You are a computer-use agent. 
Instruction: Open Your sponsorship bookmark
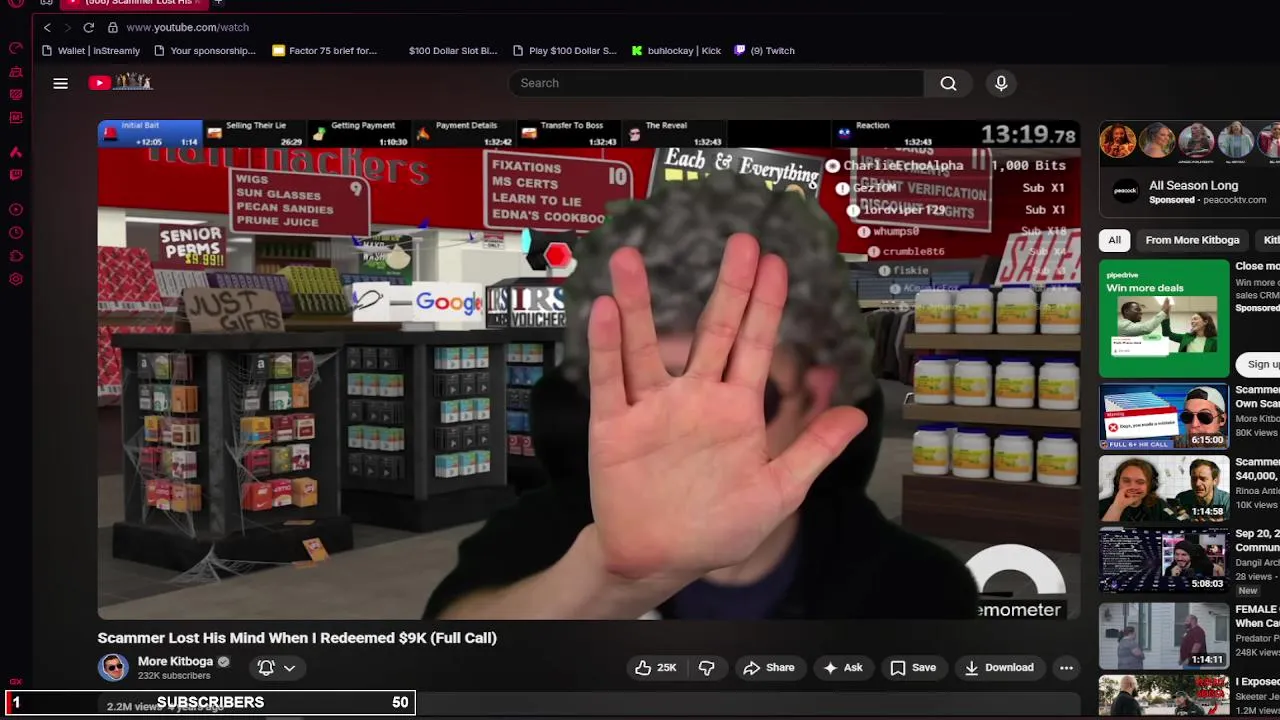[205, 50]
